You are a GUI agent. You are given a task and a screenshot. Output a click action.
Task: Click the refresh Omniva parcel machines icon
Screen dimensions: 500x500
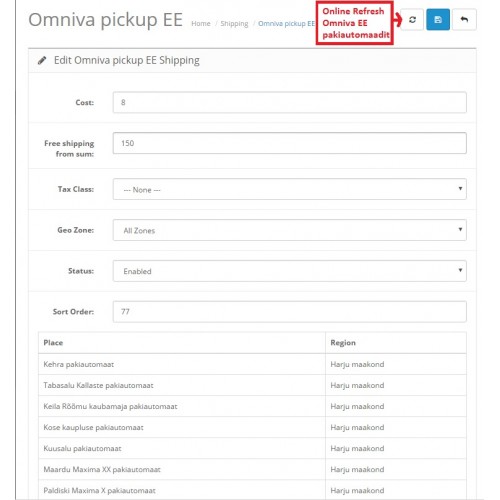(x=412, y=20)
